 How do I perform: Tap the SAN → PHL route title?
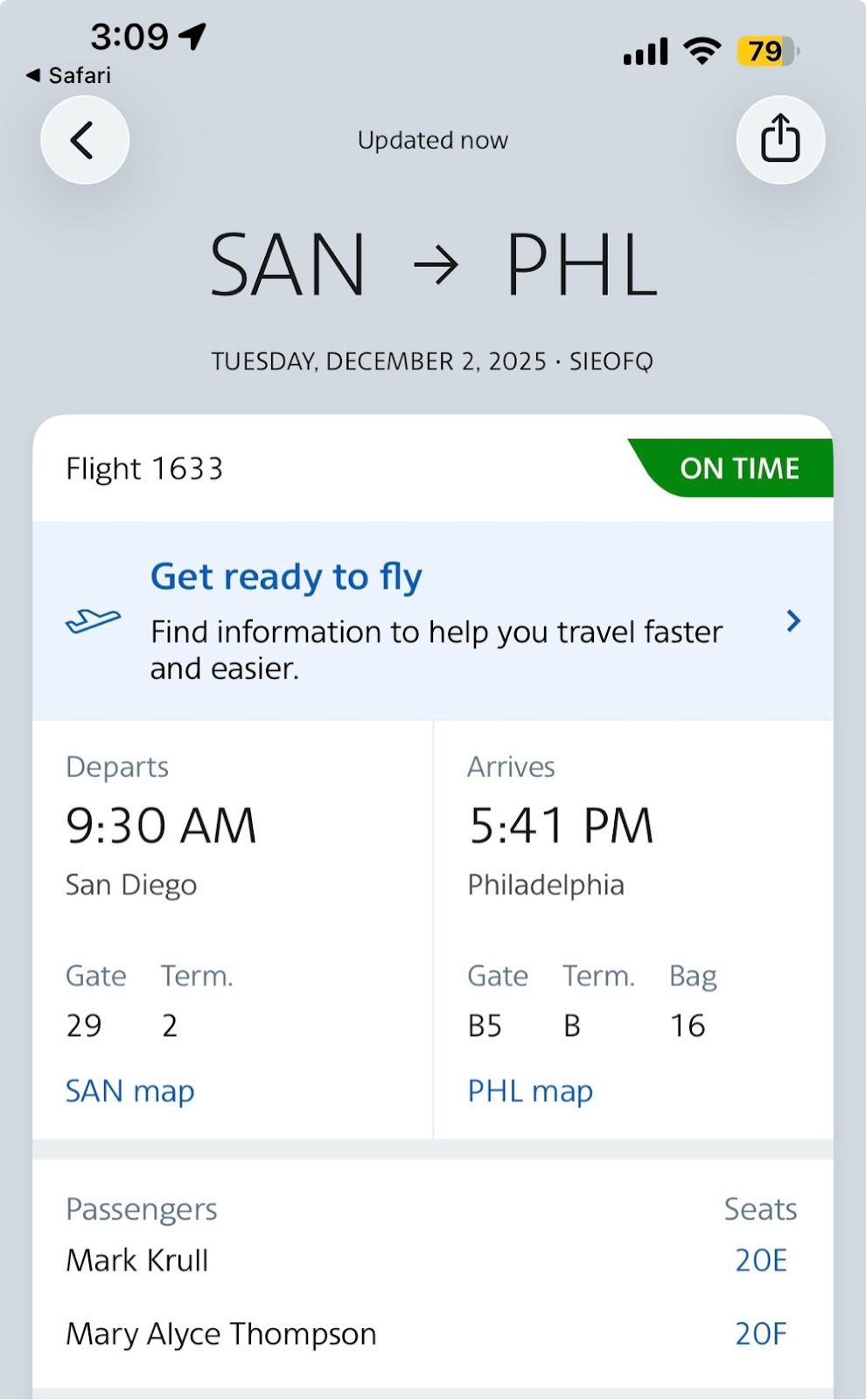[x=433, y=265]
